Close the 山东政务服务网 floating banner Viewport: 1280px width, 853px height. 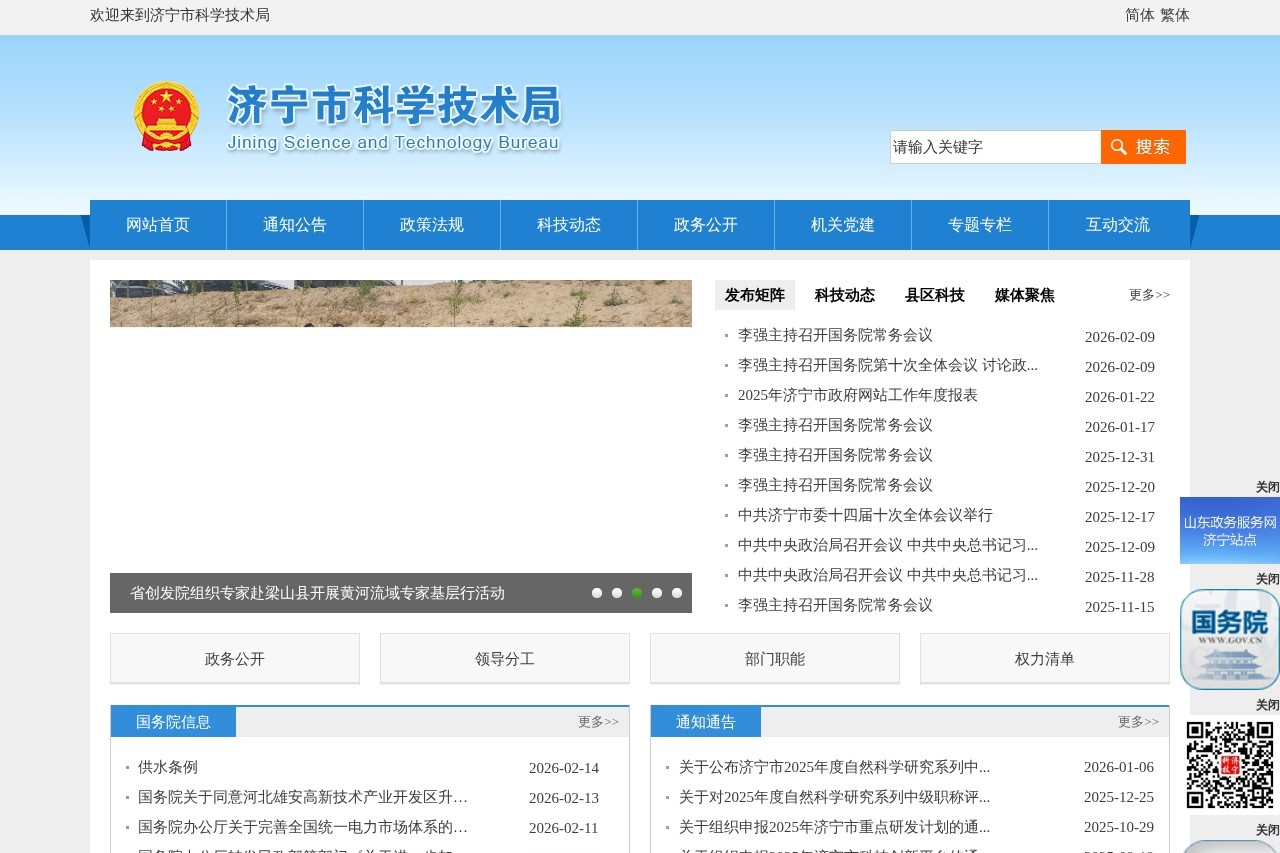[x=1267, y=487]
